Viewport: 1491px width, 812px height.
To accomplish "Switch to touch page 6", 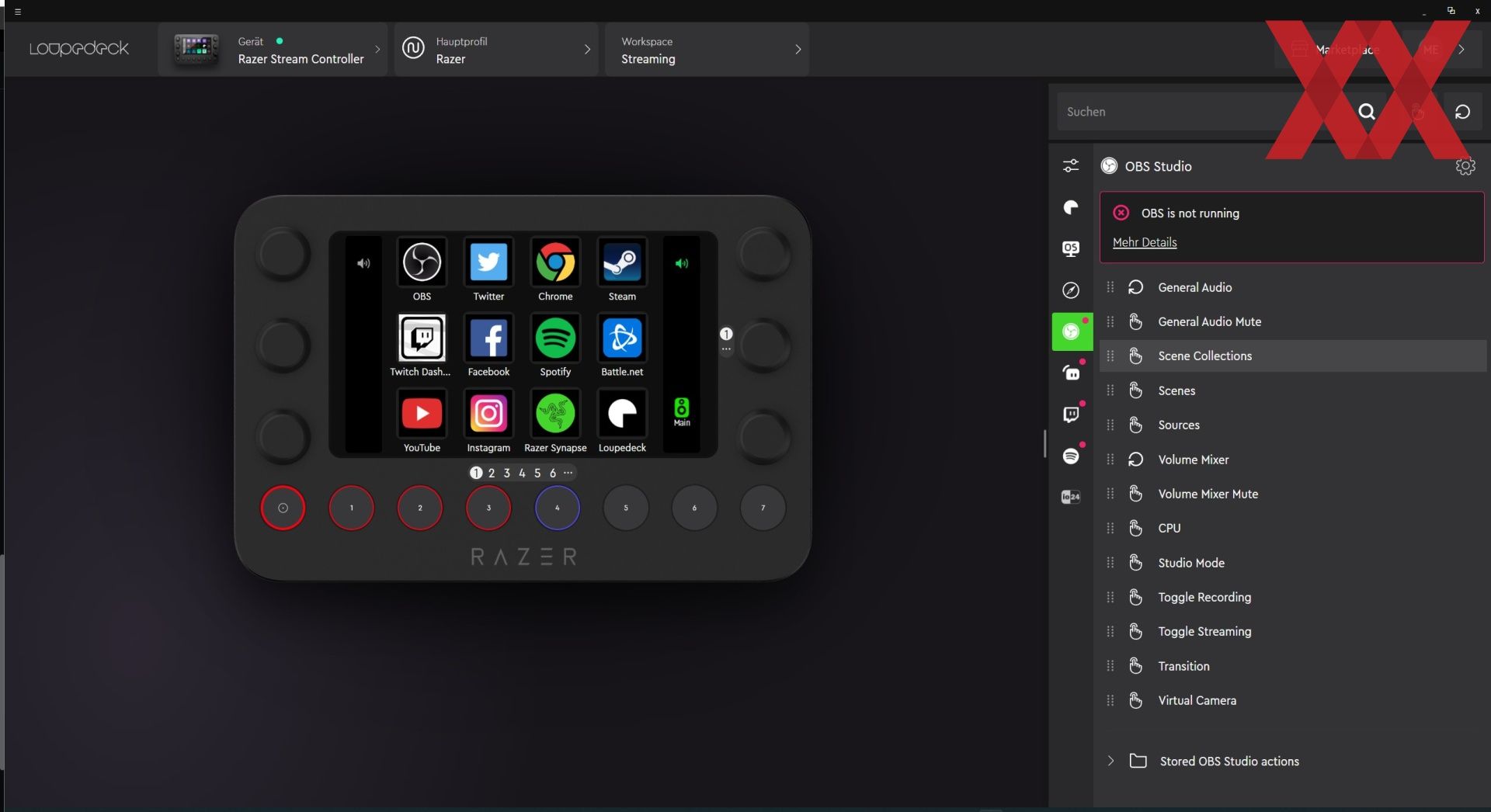I will pos(553,473).
